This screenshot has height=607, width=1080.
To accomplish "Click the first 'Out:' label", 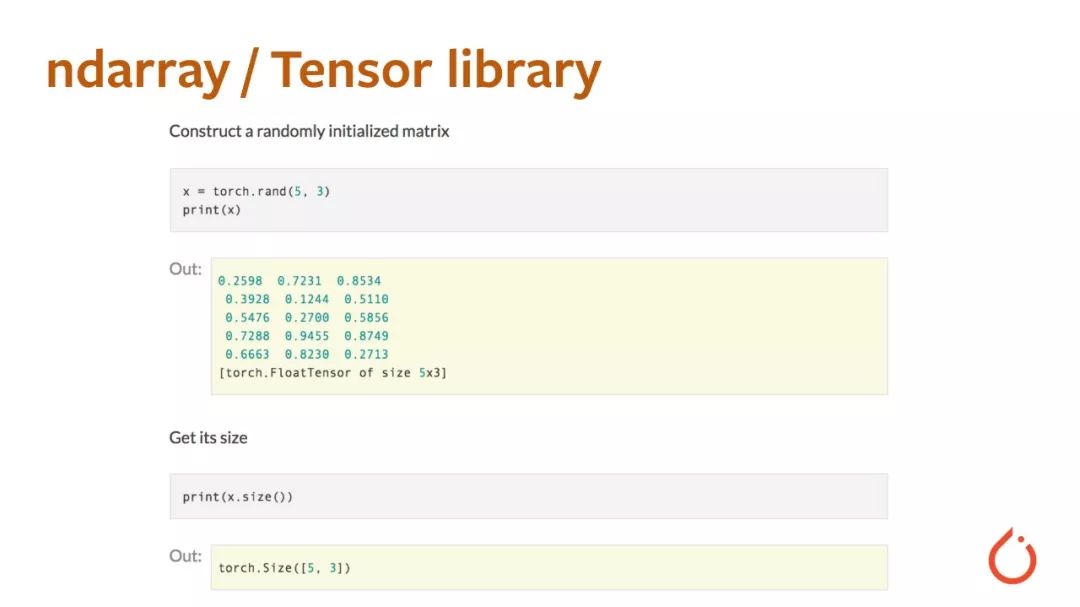I will pos(185,269).
